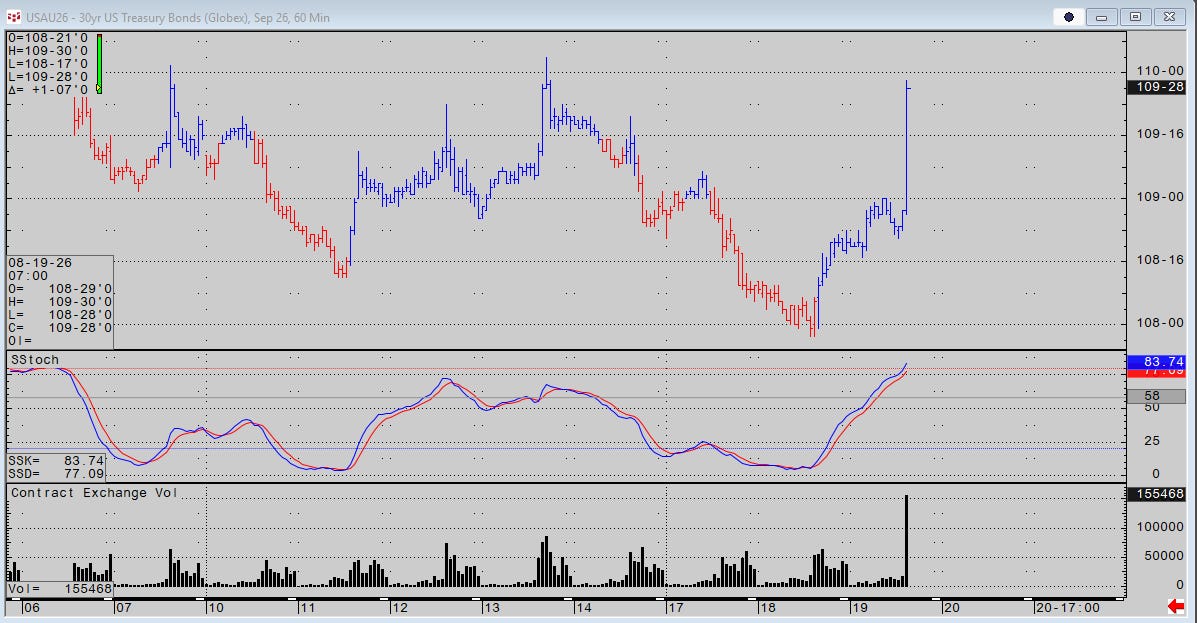Viewport: 1197px width, 623px height.
Task: Minimize the USAU26 chart window
Action: tap(1102, 17)
